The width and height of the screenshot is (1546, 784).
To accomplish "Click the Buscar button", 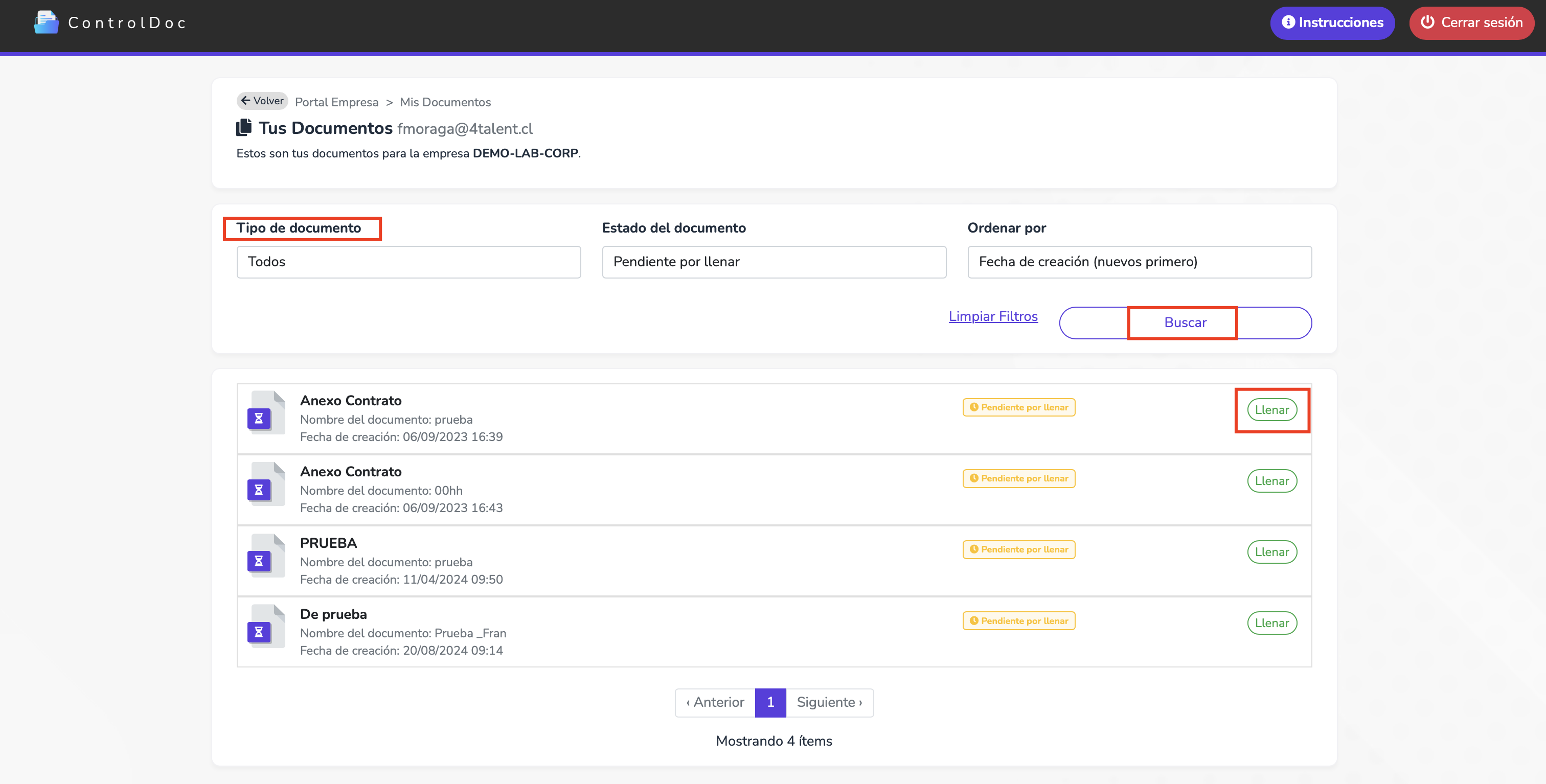I will pos(1185,322).
